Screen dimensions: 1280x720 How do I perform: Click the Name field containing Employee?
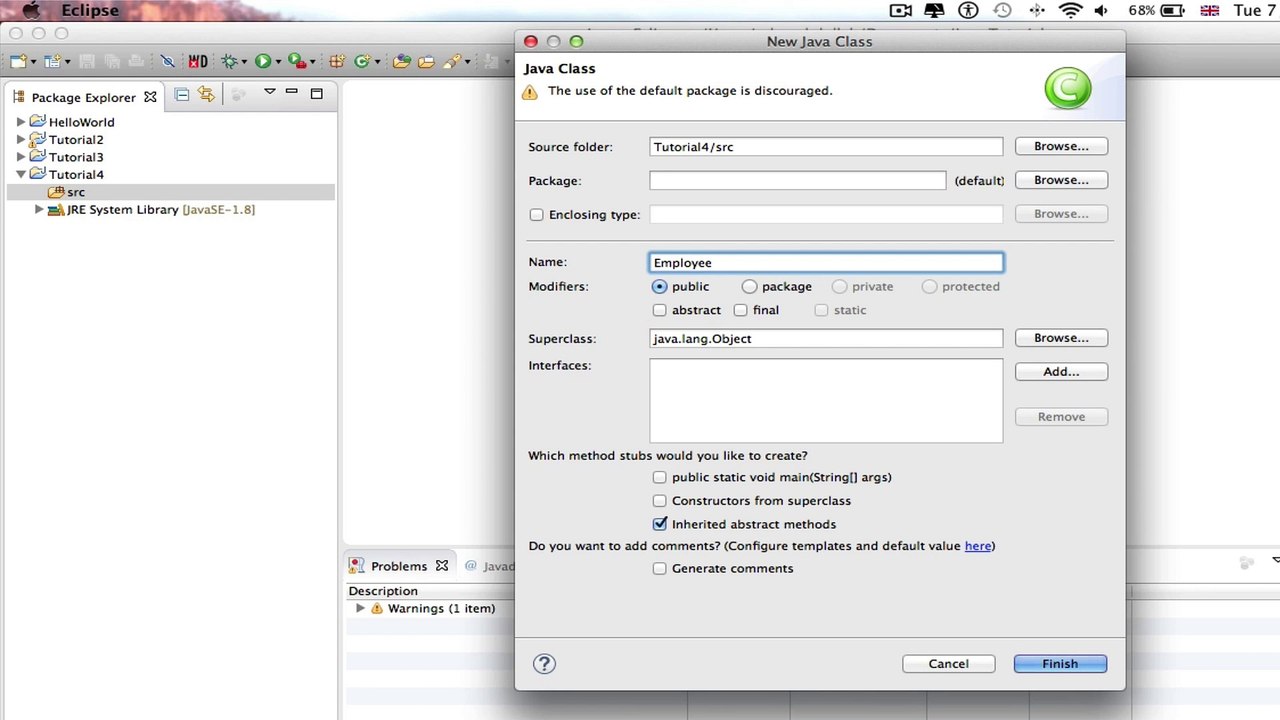coord(826,263)
